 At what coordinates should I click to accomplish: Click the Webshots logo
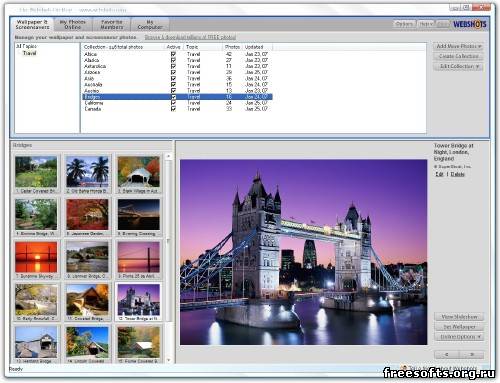point(470,24)
